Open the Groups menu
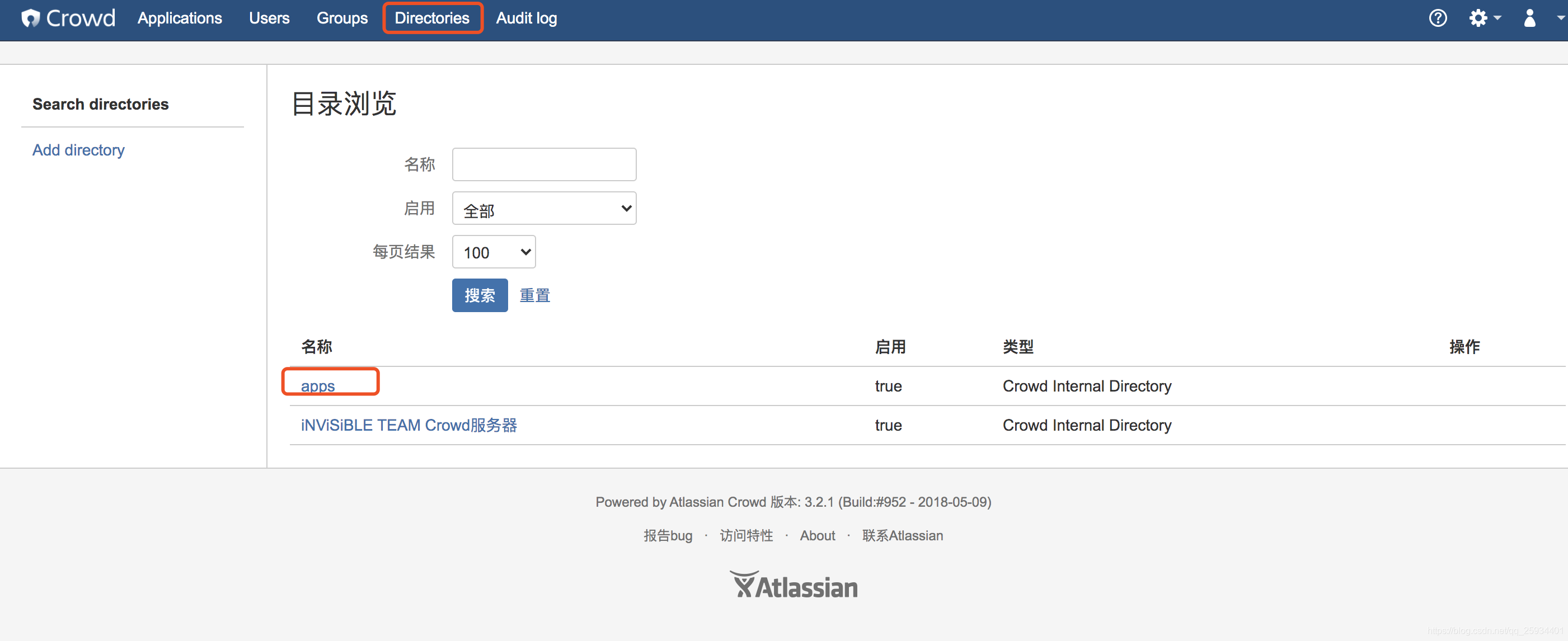 click(342, 18)
